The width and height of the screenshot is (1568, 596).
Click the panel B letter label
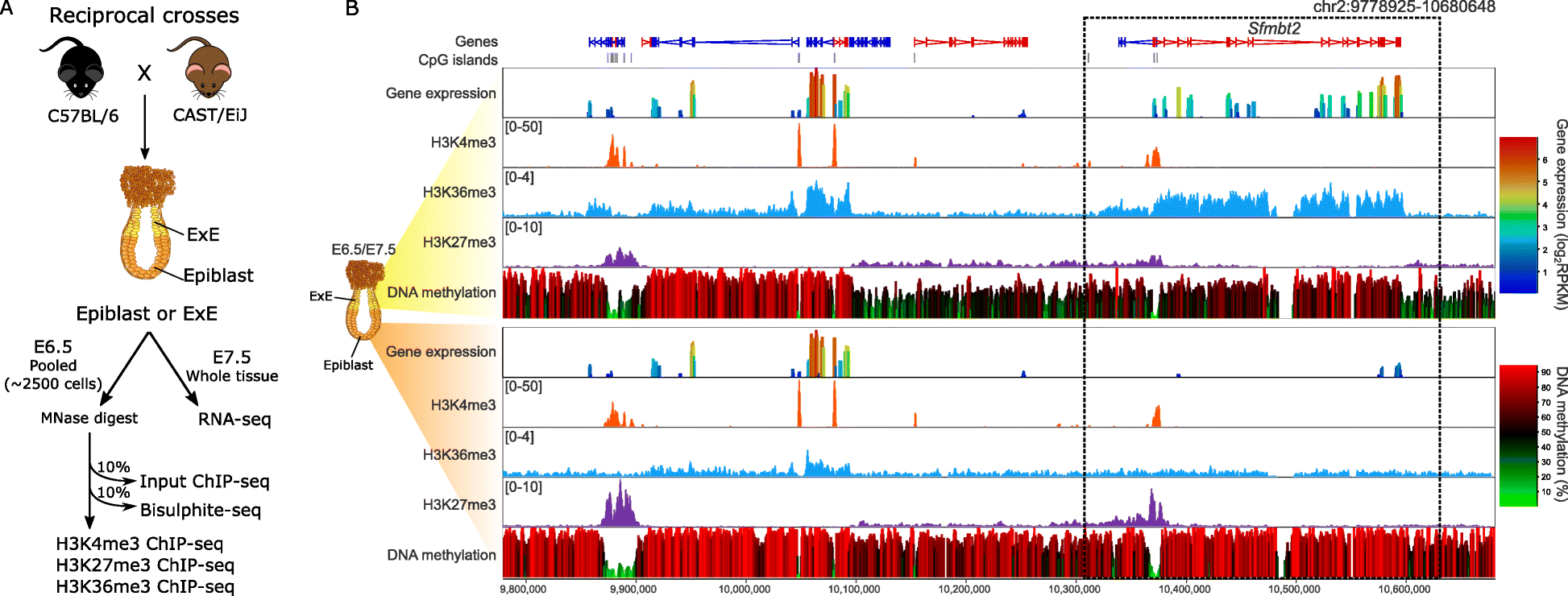click(352, 9)
